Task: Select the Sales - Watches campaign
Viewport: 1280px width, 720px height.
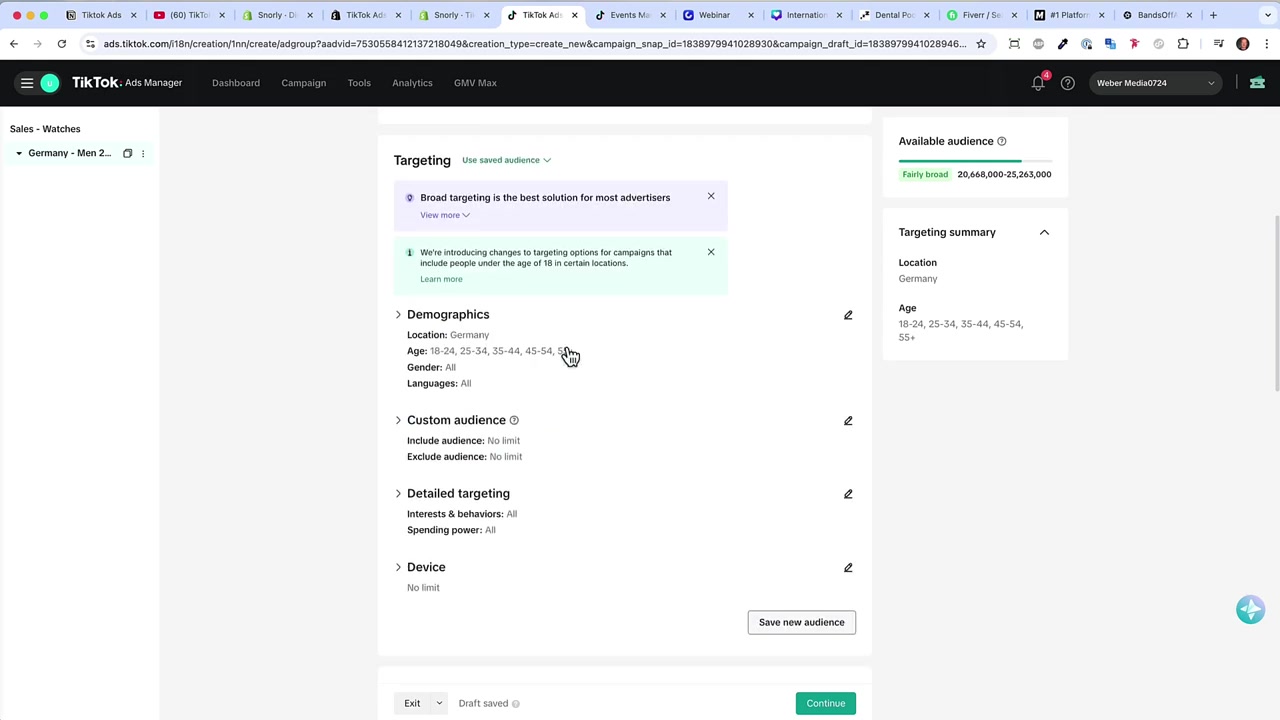Action: tap(45, 129)
